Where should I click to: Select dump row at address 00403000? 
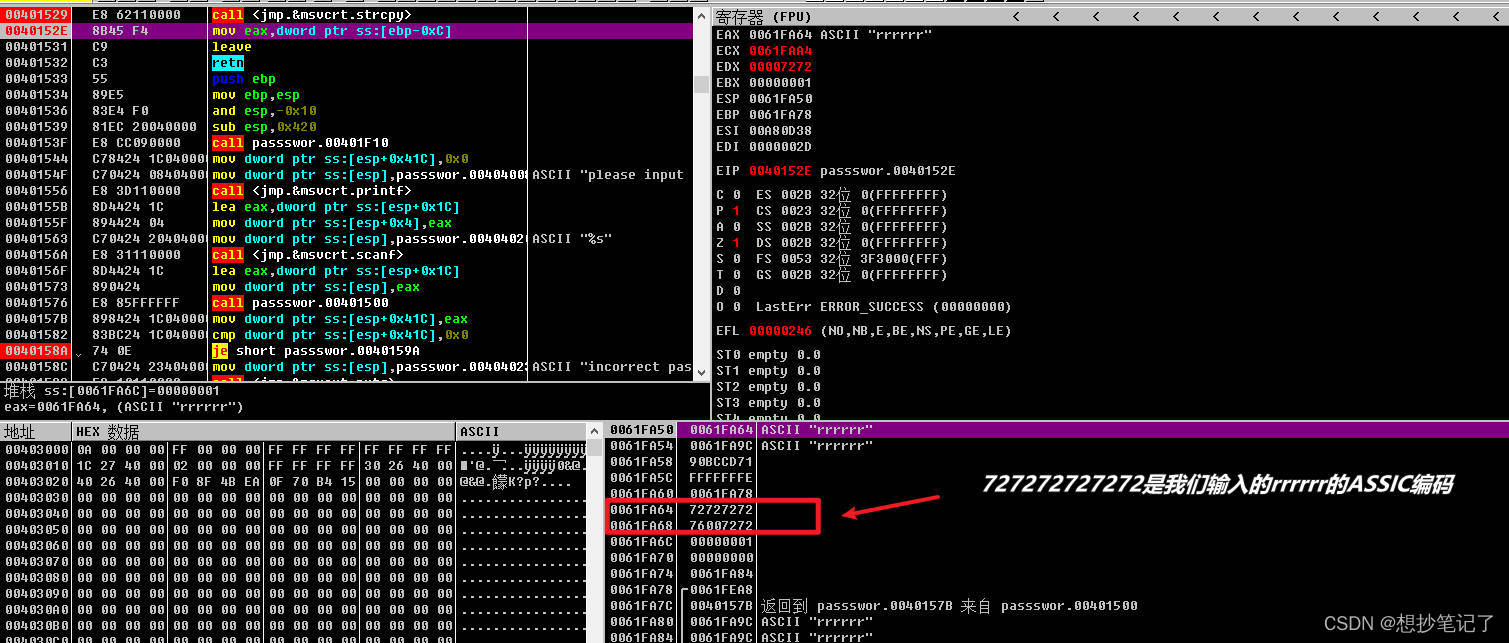coord(294,449)
